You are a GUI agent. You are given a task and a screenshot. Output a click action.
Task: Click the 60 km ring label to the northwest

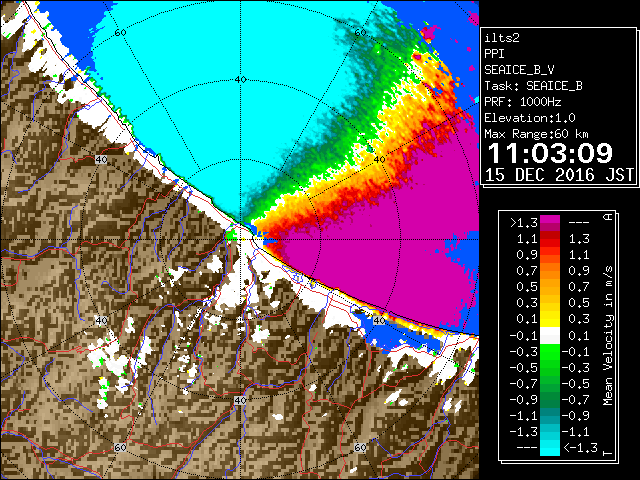(120, 33)
